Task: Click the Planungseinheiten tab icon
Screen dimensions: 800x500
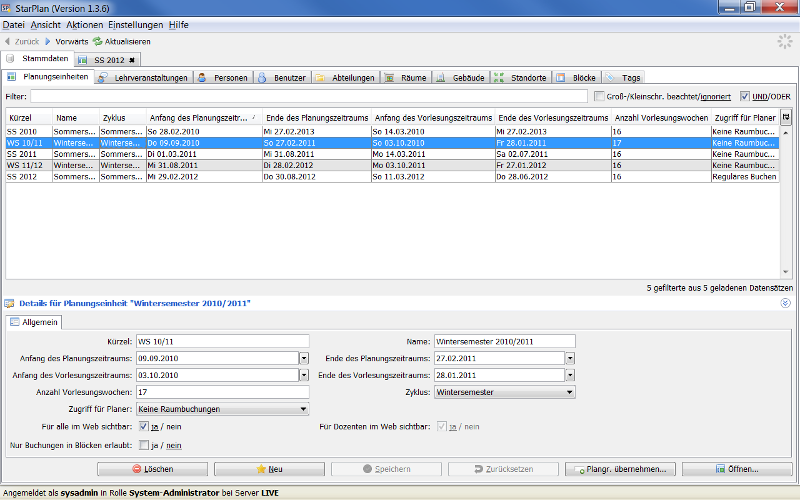Action: pos(11,77)
